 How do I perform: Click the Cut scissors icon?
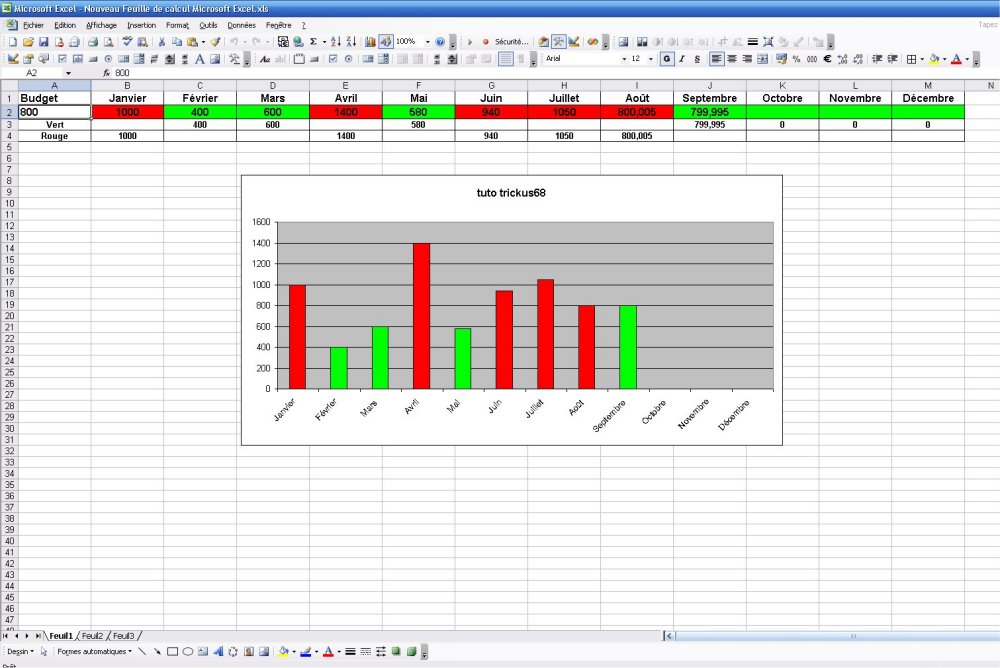tap(161, 42)
